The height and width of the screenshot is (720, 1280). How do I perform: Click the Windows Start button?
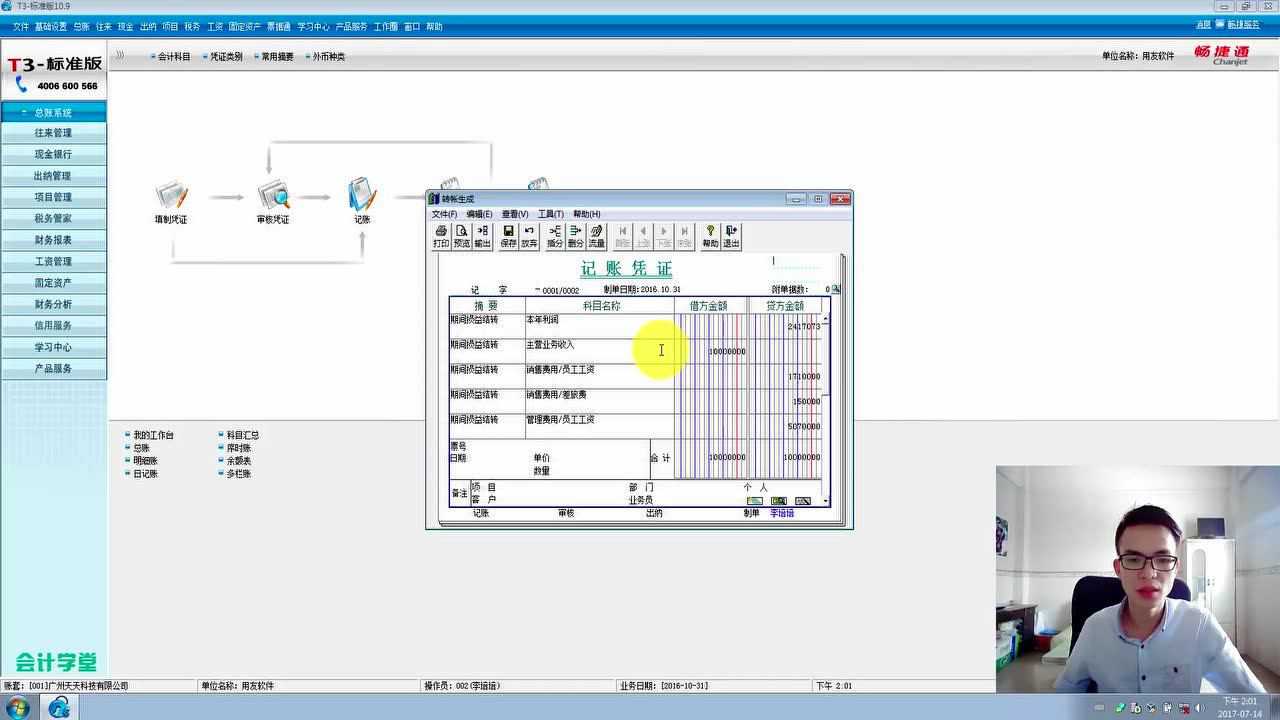click(x=18, y=708)
